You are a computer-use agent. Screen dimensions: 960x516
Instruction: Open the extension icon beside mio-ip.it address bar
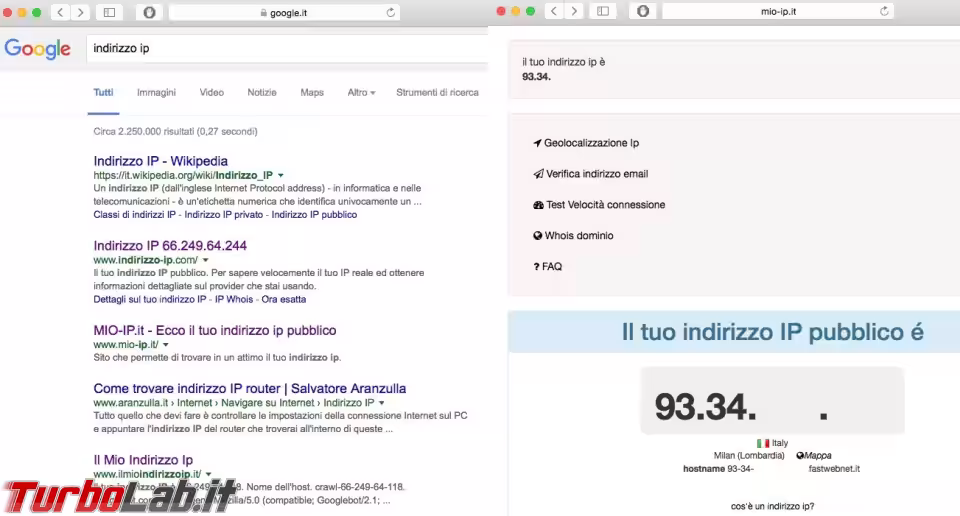(x=643, y=11)
